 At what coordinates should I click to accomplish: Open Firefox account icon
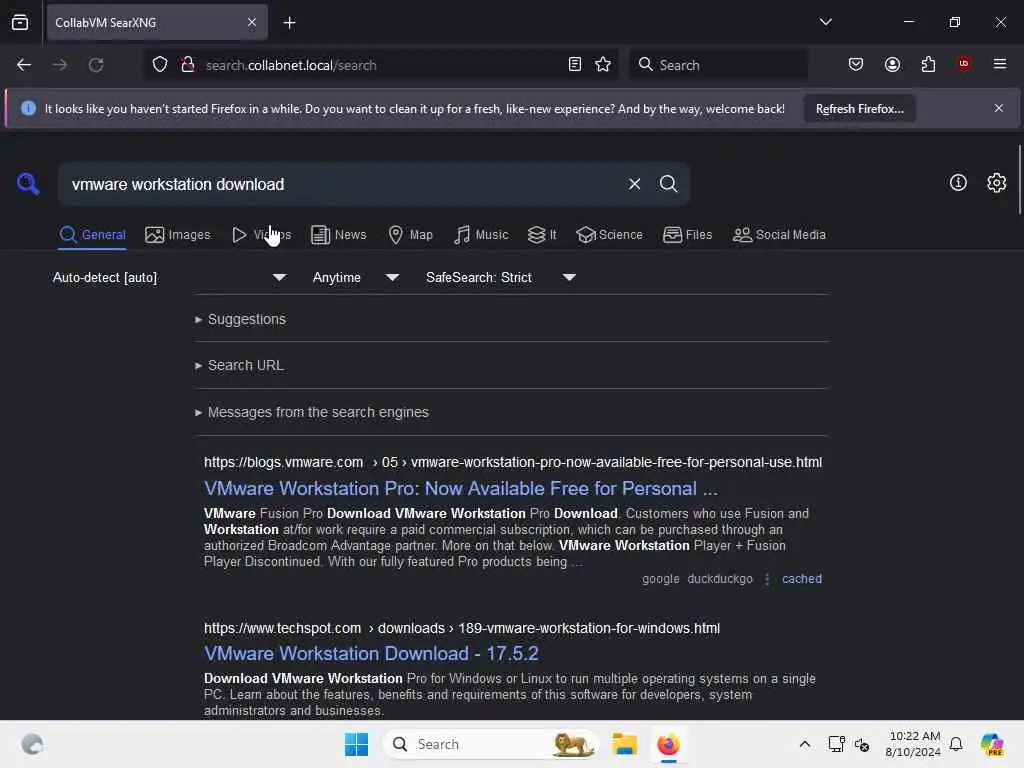click(x=892, y=65)
